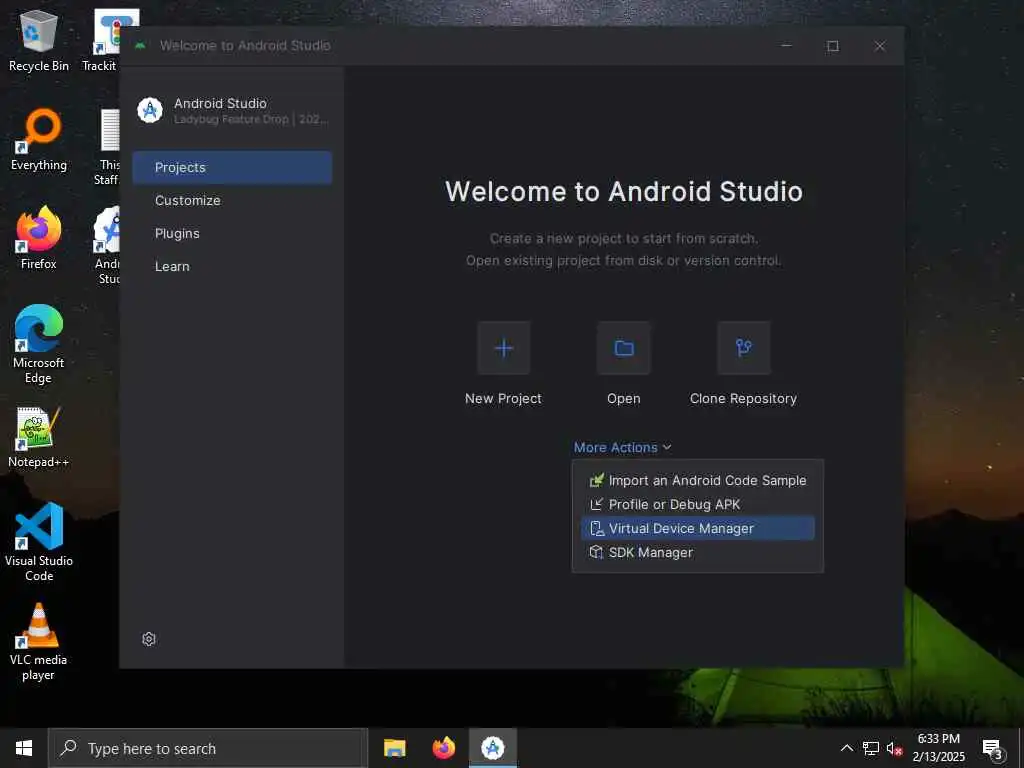Switch to the Learn tab
The image size is (1024, 768).
(x=232, y=266)
